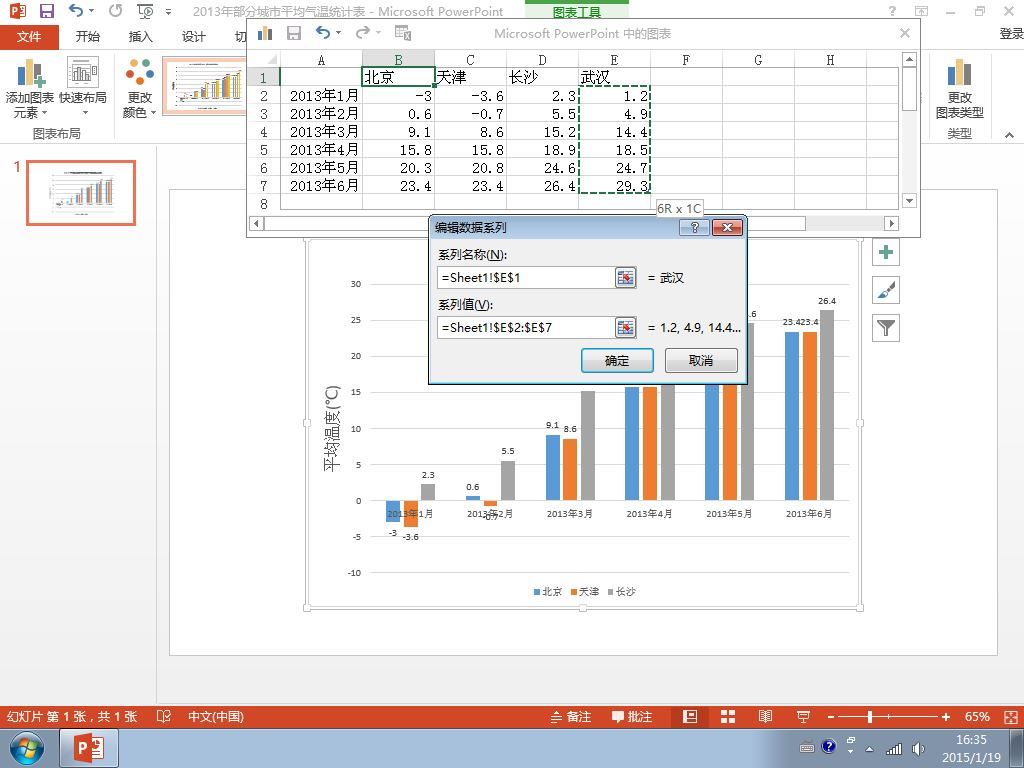Image resolution: width=1024 pixels, height=768 pixels.
Task: Collapse dialog via 系列值 range selector icon
Action: click(626, 327)
